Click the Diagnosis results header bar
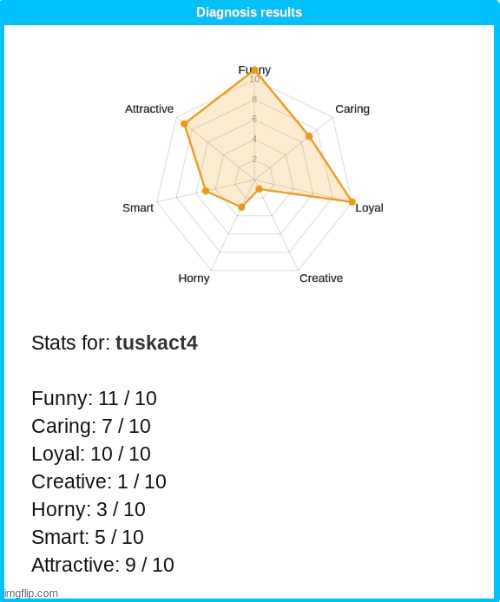Viewport: 500px width, 602px height. [x=249, y=12]
